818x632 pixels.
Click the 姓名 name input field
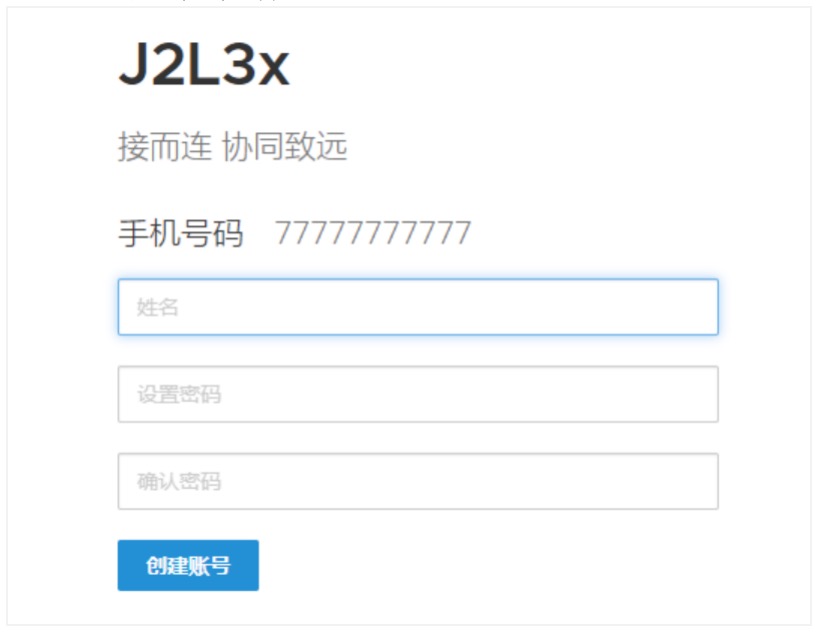(418, 307)
